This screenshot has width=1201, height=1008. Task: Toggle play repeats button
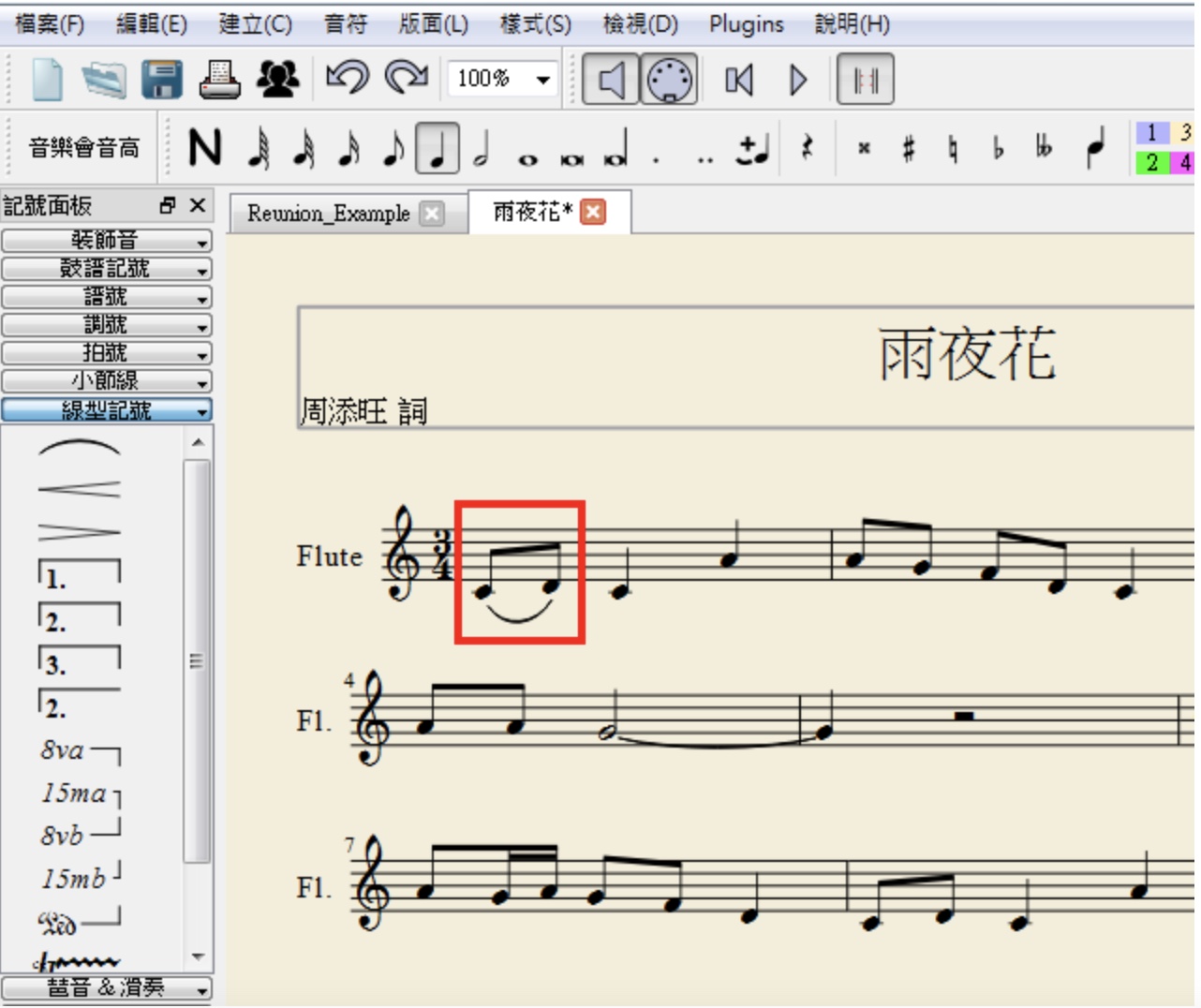coord(865,80)
